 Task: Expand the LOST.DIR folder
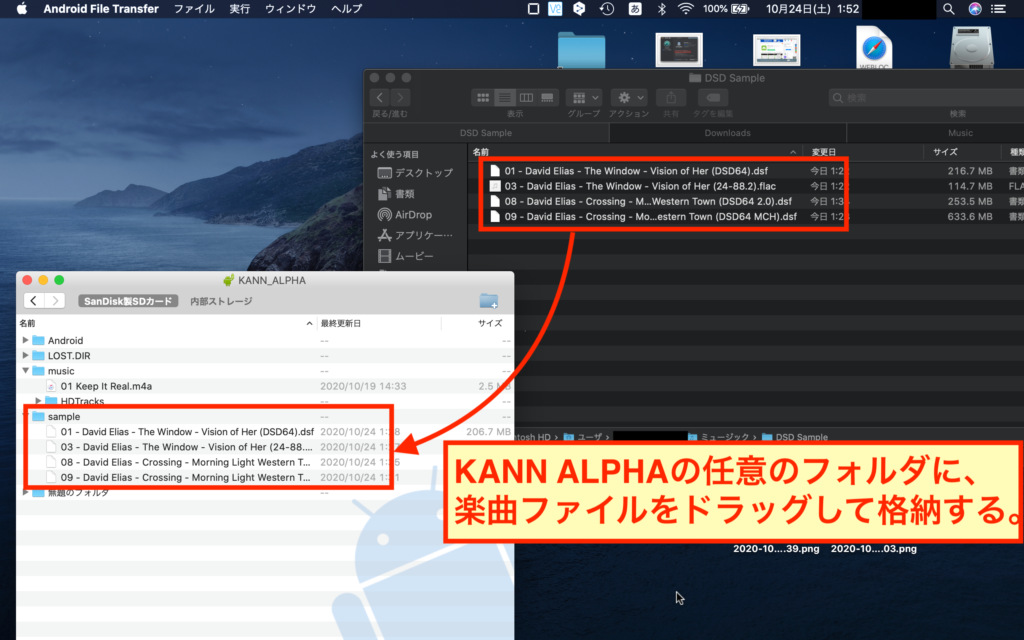click(25, 355)
